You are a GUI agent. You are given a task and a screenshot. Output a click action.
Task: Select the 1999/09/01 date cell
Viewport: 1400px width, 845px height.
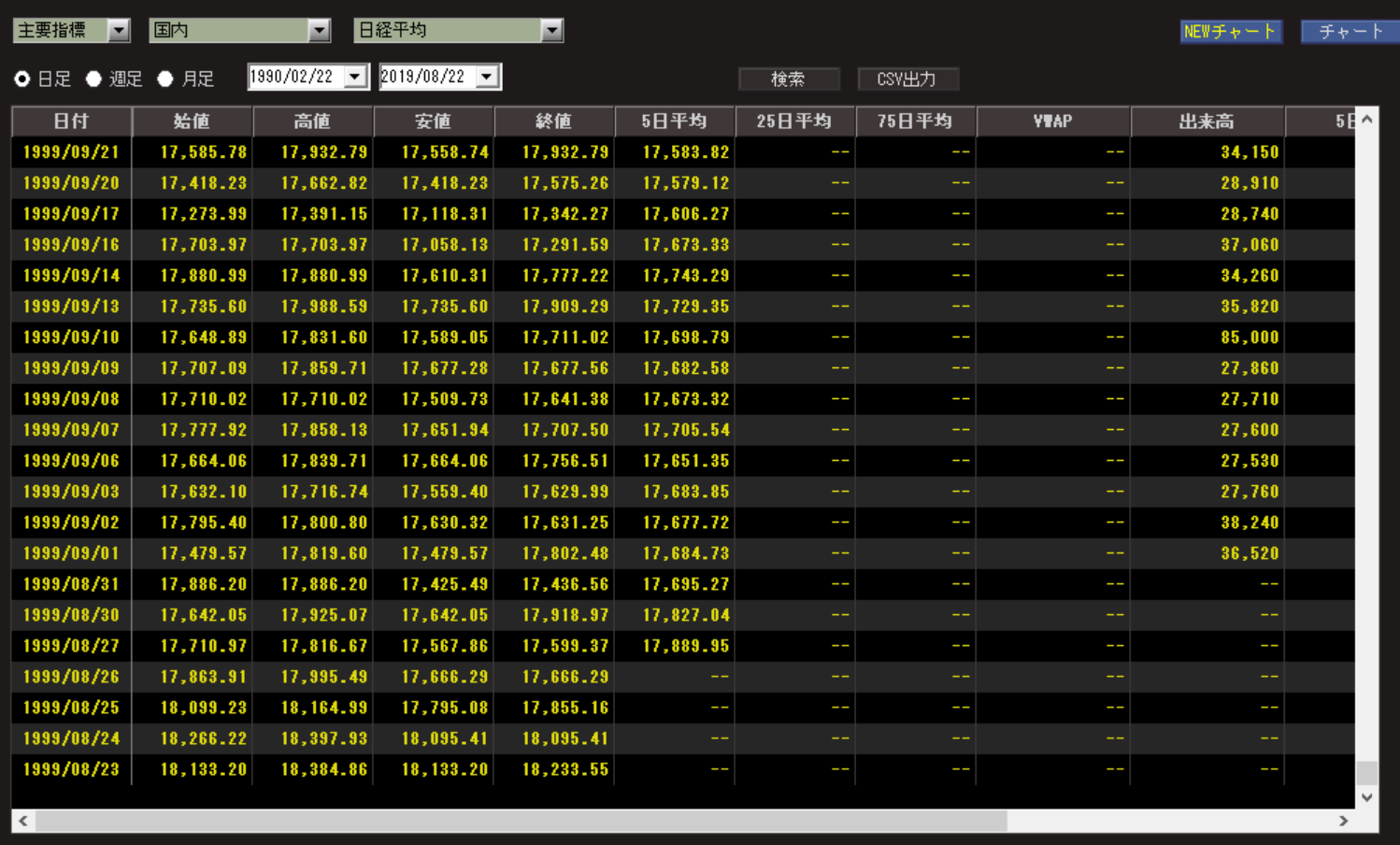71,553
